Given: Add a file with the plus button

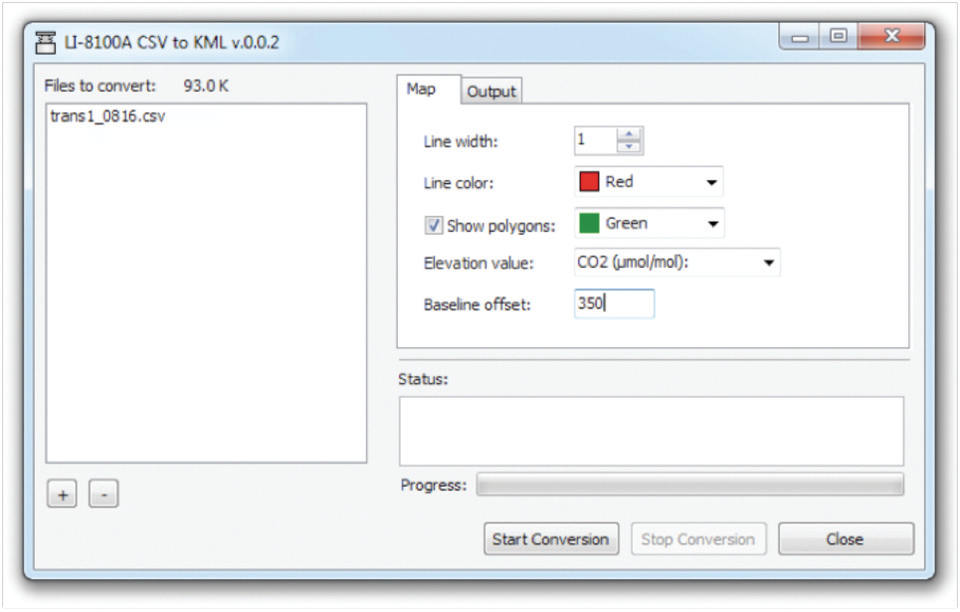Looking at the screenshot, I should (62, 494).
